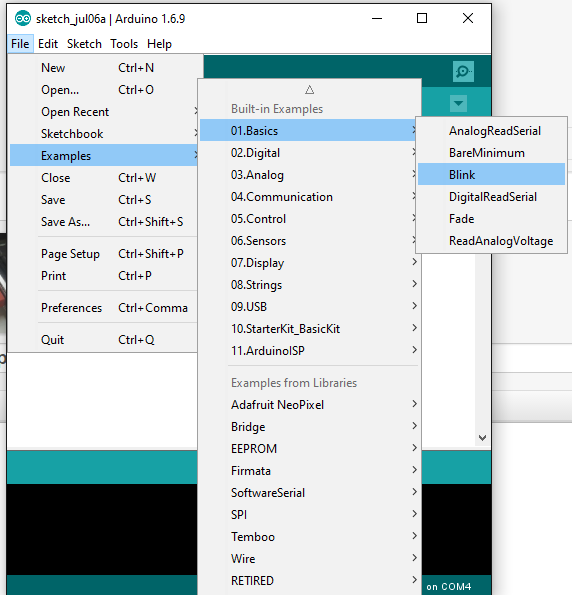Expand 04.Communication examples category
The width and height of the screenshot is (572, 595).
click(309, 197)
